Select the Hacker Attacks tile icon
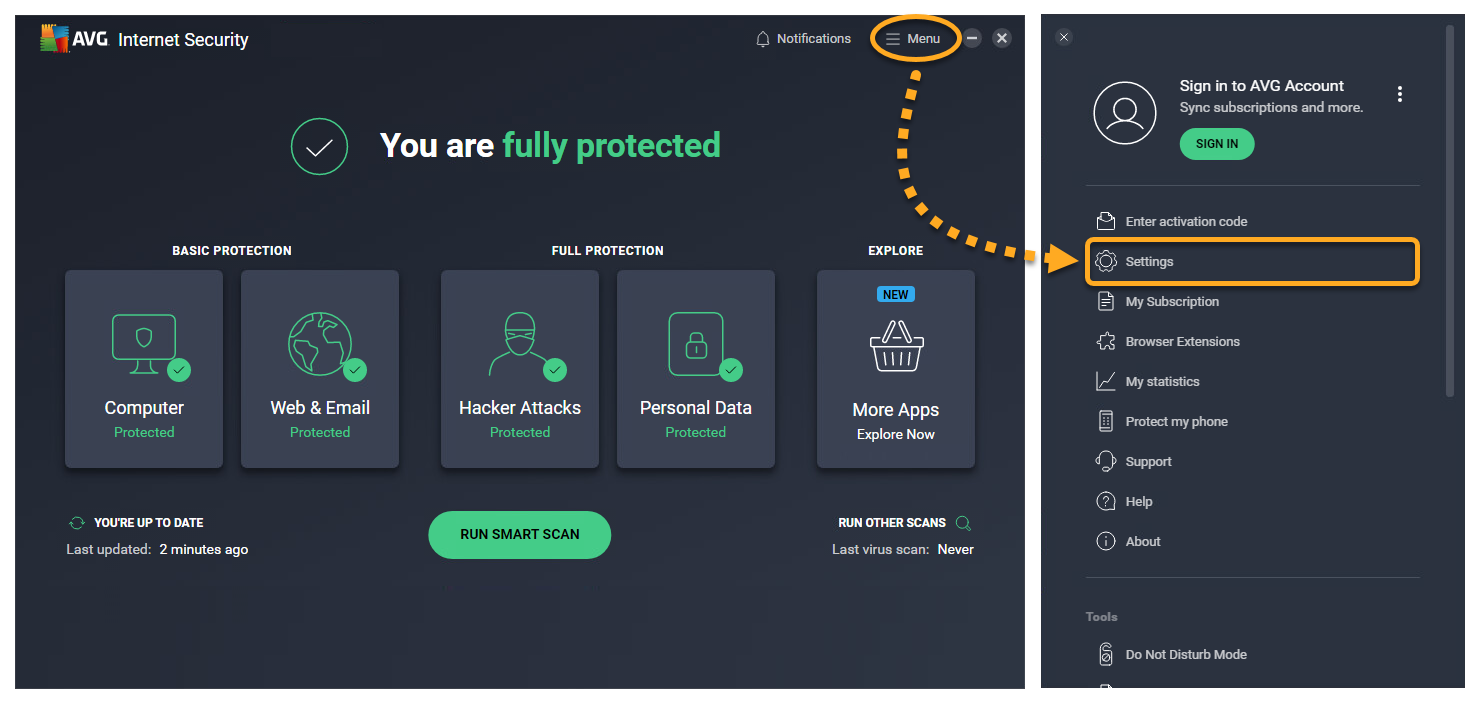1479x702 pixels. [x=519, y=345]
